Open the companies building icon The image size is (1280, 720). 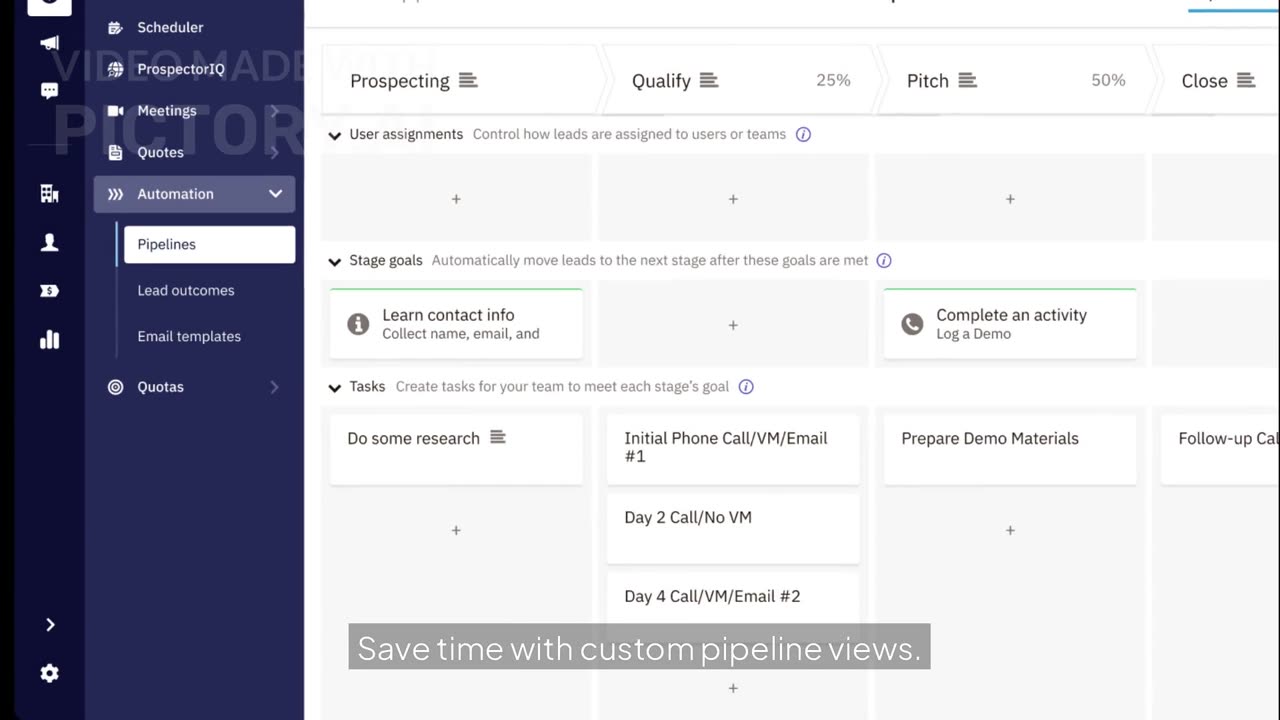coord(49,193)
